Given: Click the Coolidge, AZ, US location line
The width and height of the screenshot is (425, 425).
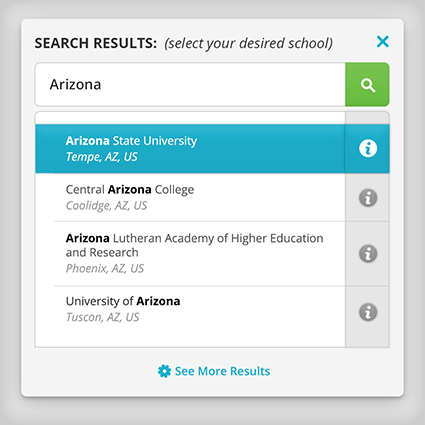Looking at the screenshot, I should pos(106,206).
